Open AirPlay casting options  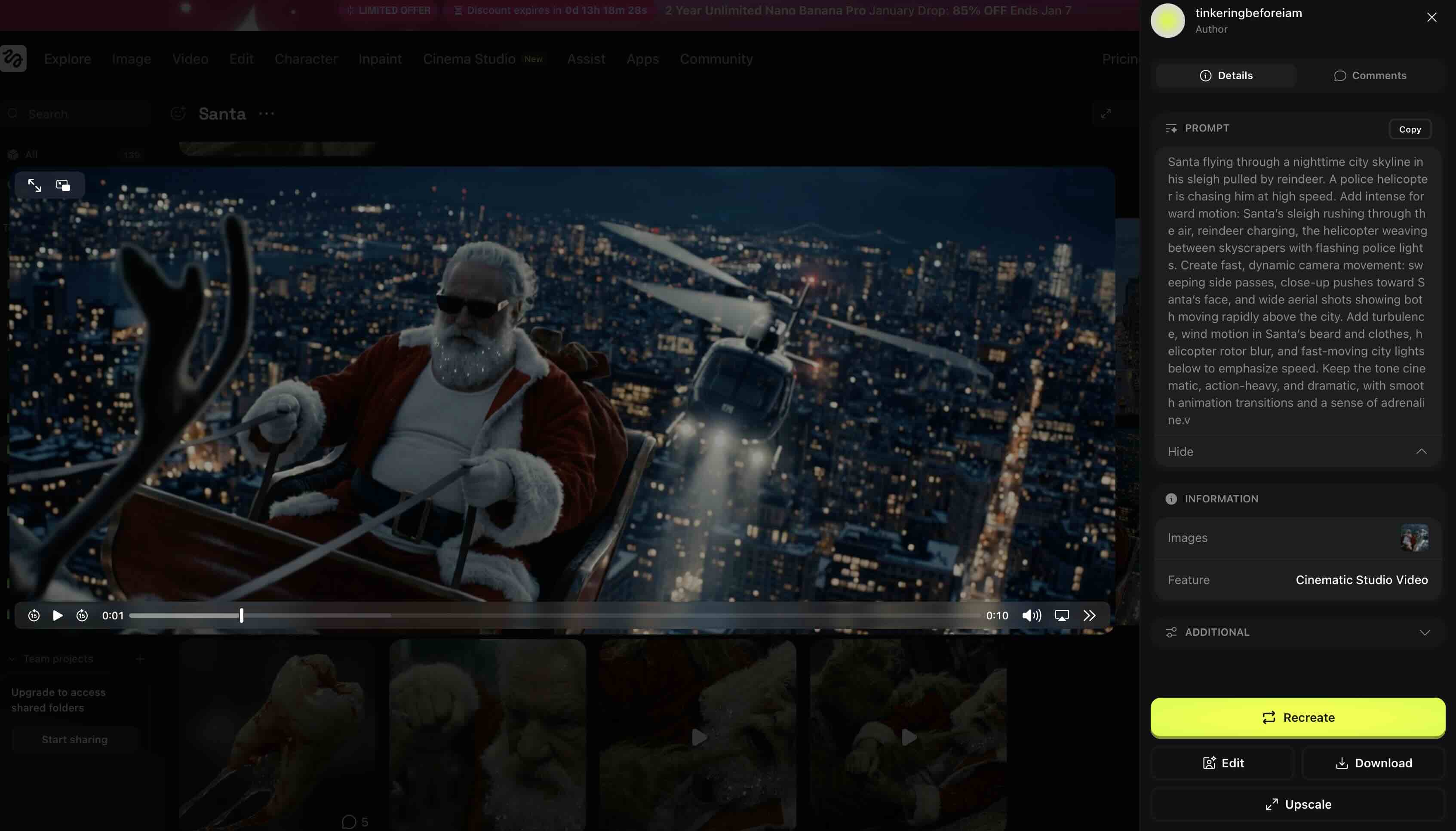pyautogui.click(x=1062, y=615)
